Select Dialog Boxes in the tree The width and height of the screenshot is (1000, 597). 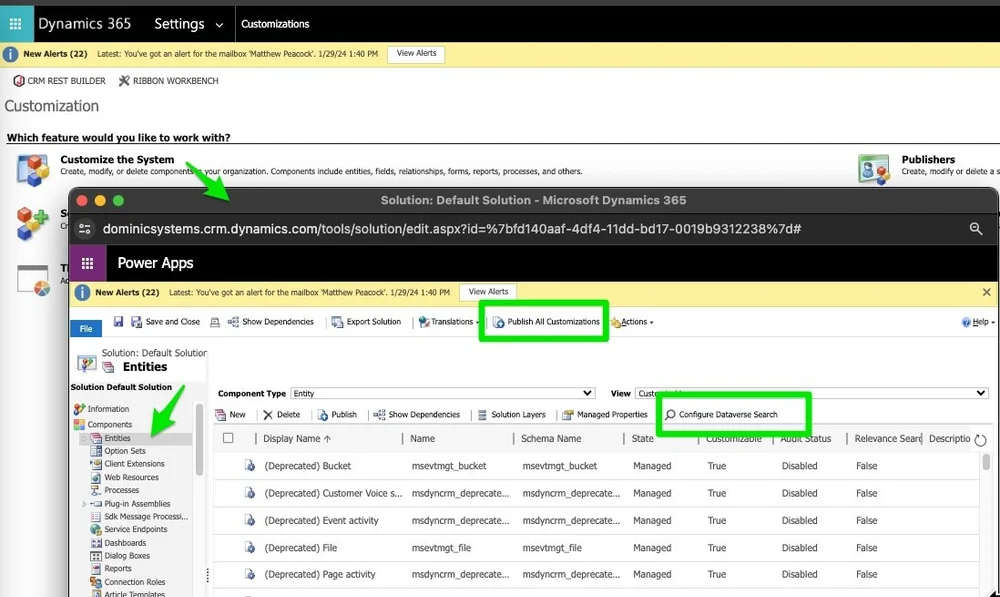121,556
